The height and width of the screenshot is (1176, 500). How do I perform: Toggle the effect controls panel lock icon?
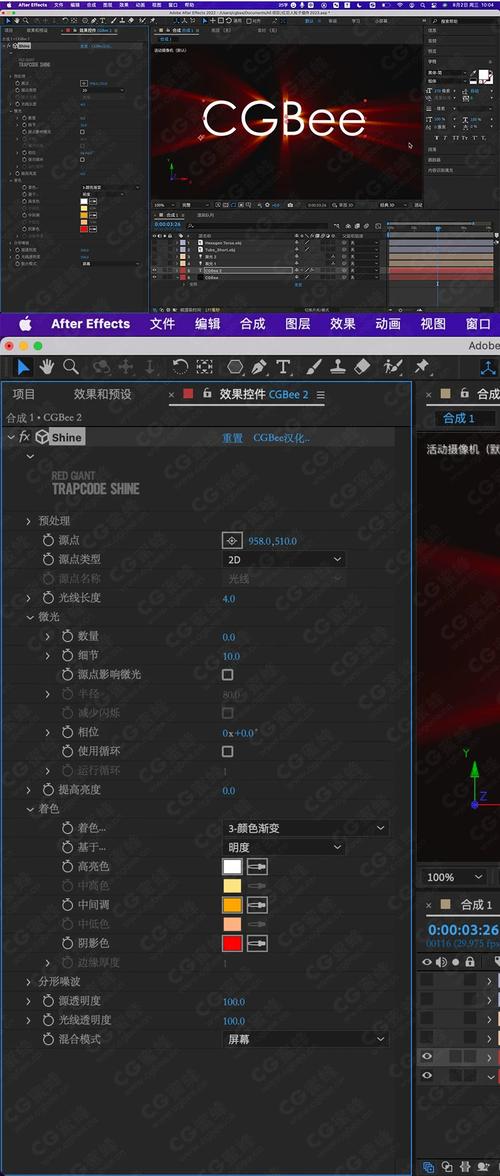point(208,394)
